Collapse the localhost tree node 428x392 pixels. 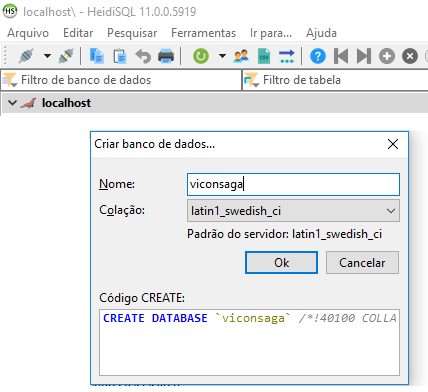click(x=12, y=103)
